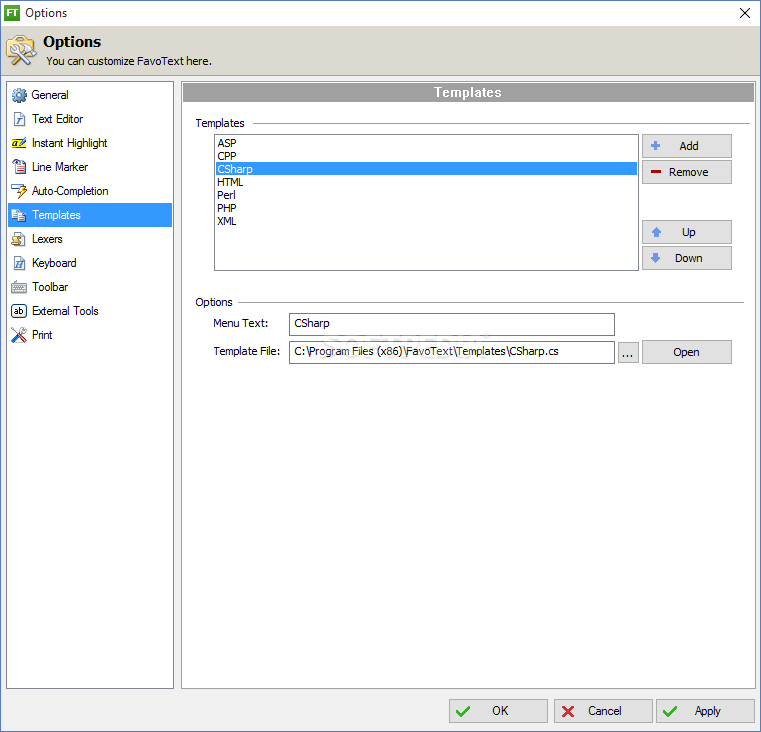Confirm with the OK button
This screenshot has width=761, height=732.
[x=498, y=711]
